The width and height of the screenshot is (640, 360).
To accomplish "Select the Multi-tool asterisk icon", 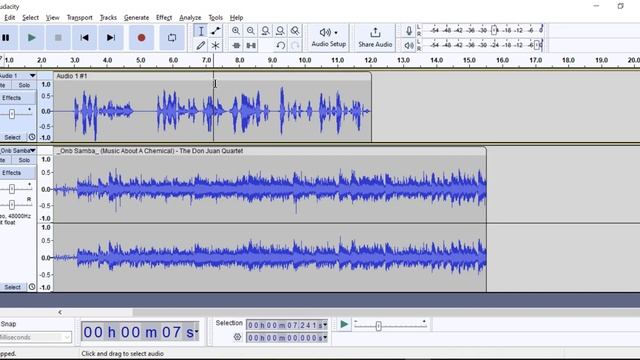I will click(x=216, y=45).
